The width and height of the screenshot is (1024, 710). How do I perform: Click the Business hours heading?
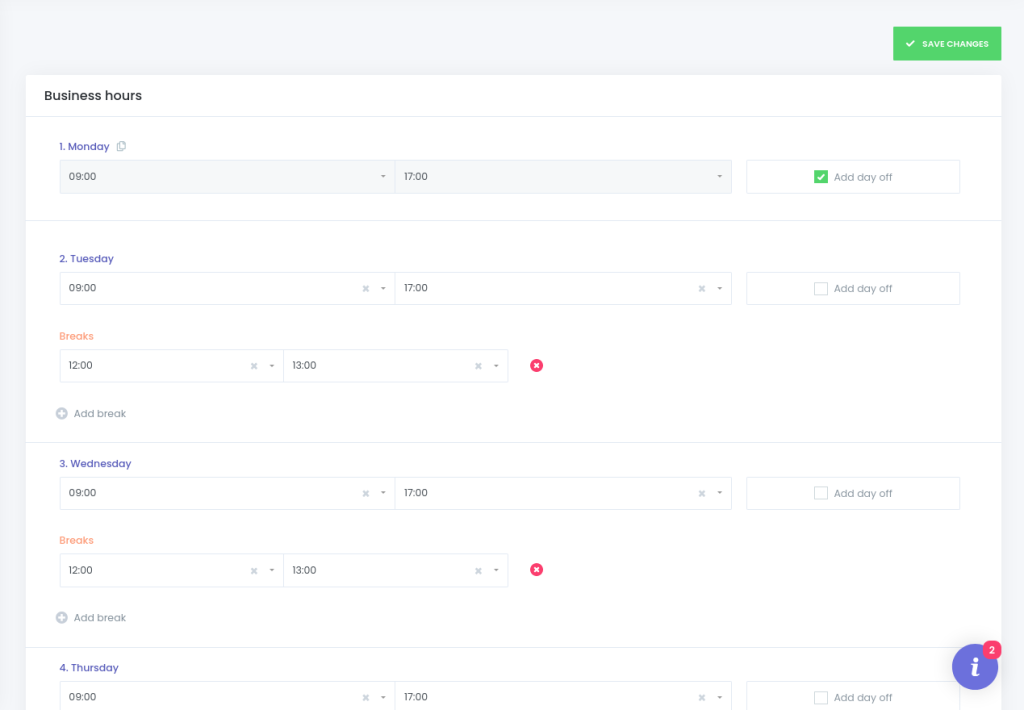coord(93,95)
